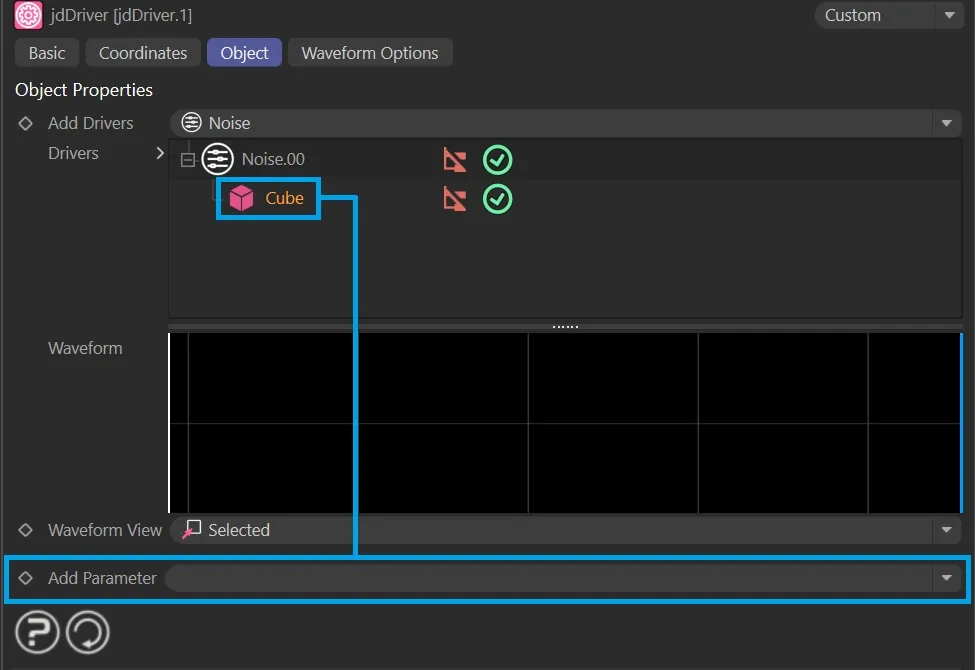Screen dimensions: 975x670
Task: Click the jdDriver gear icon in header
Action: 28,16
